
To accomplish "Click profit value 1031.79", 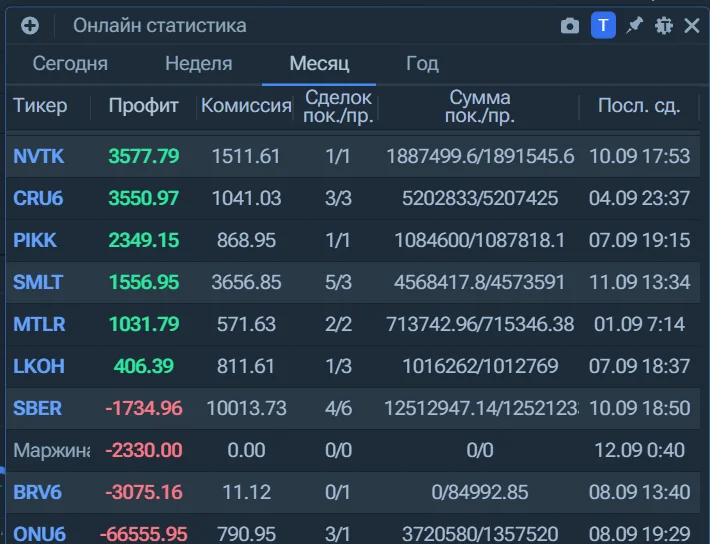I will tap(144, 324).
